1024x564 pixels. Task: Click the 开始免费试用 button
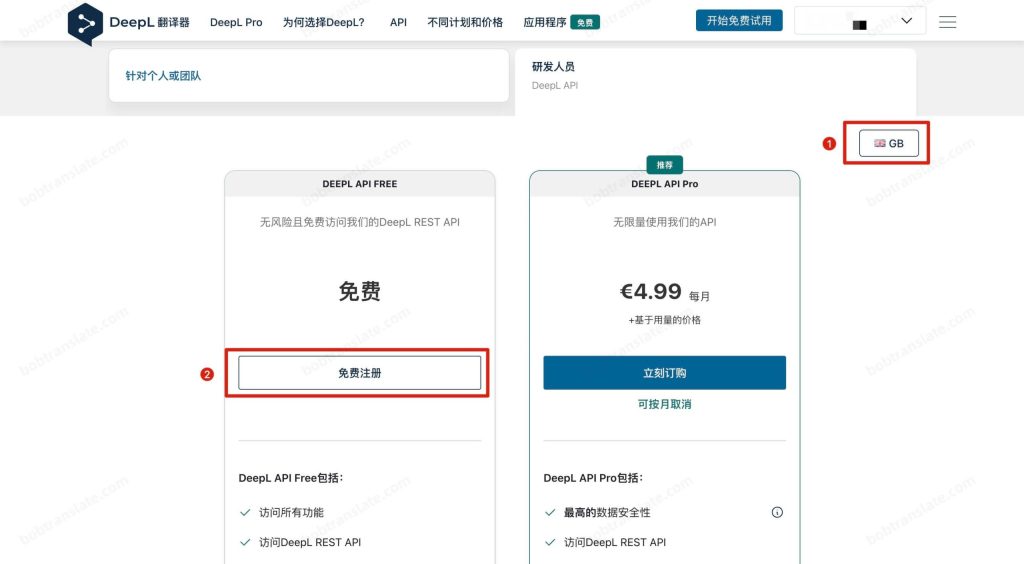(738, 21)
